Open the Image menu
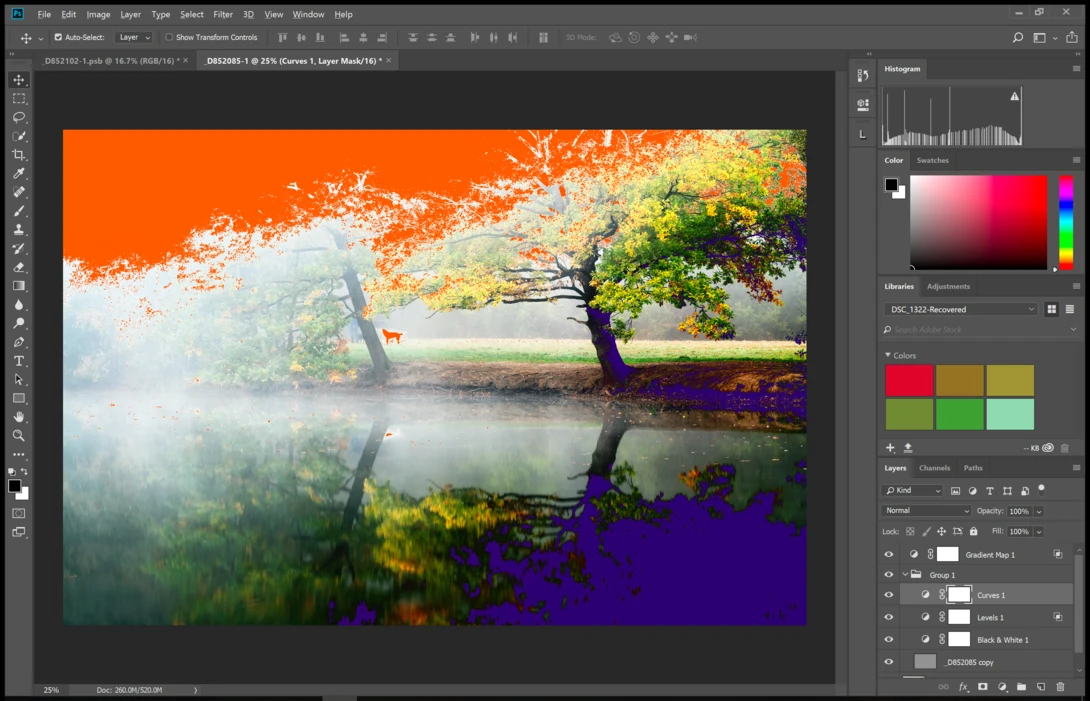 click(98, 14)
